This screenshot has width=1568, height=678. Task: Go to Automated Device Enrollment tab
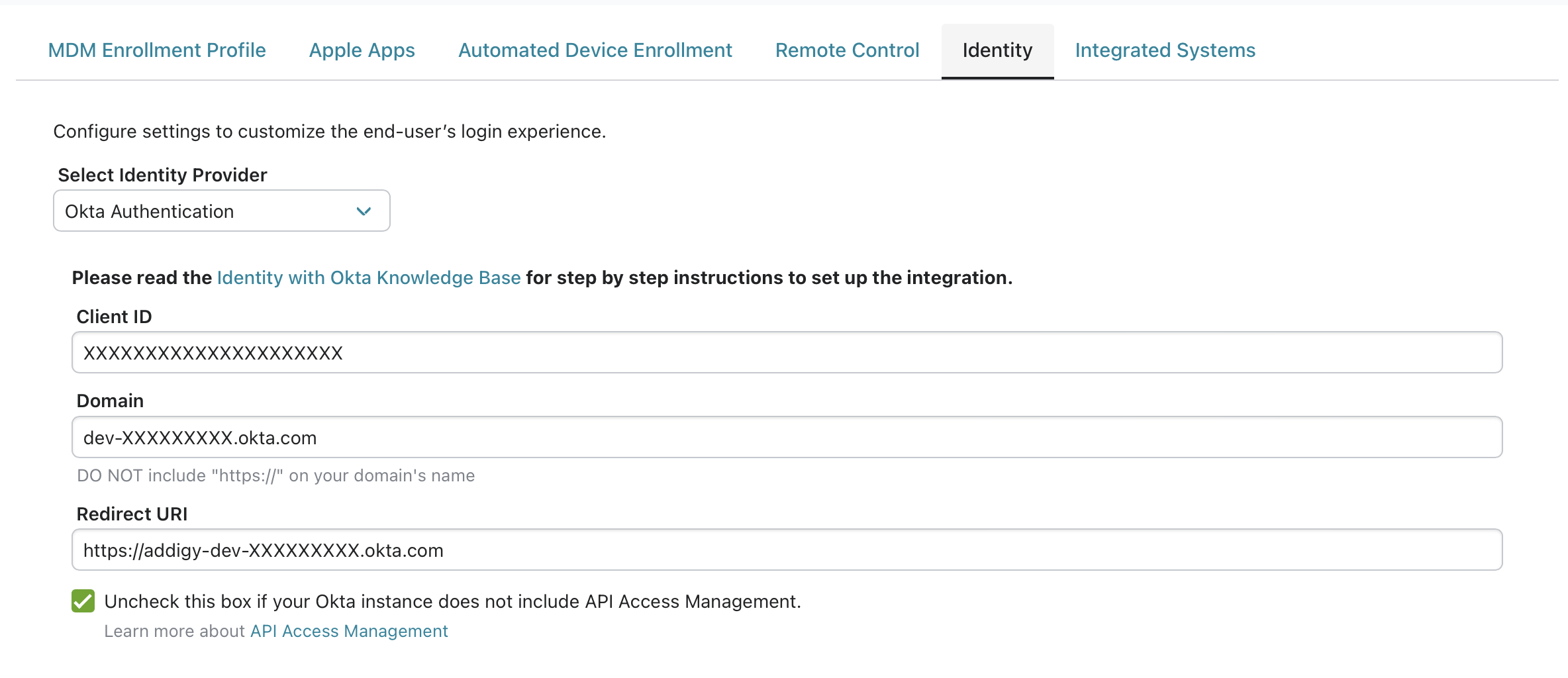pyautogui.click(x=595, y=50)
